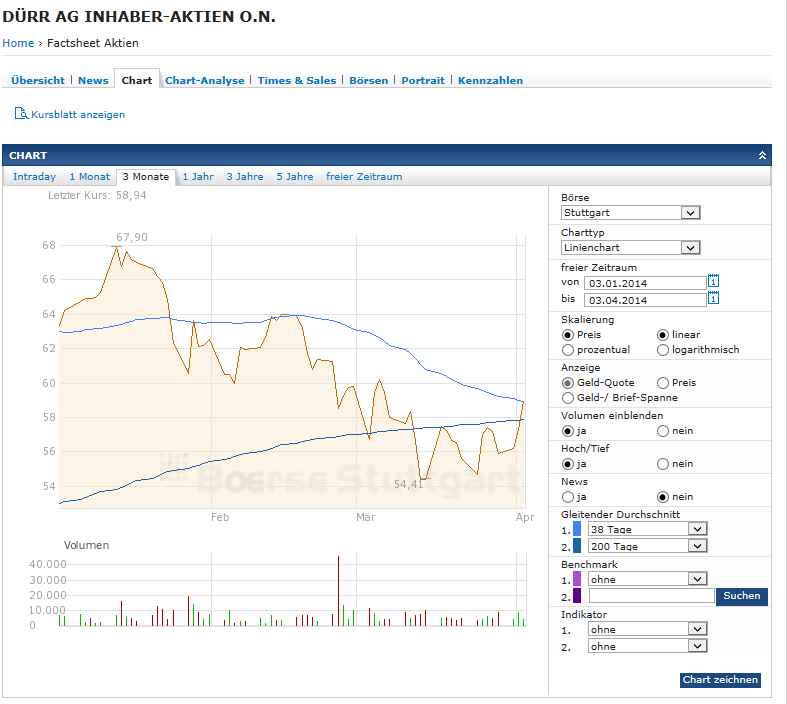Click the light blue 38 Tage color swatch

point(577,529)
